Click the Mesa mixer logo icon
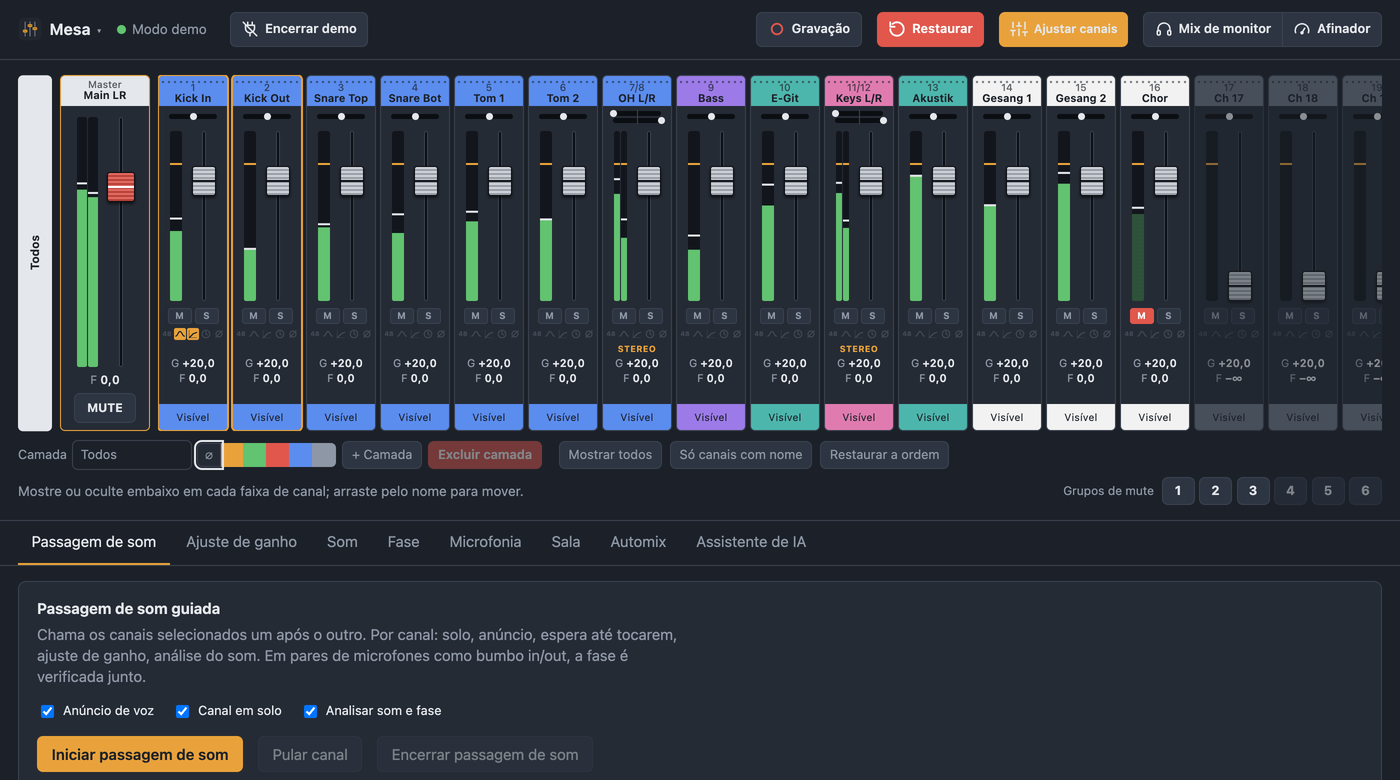This screenshot has width=1400, height=780. [30, 29]
